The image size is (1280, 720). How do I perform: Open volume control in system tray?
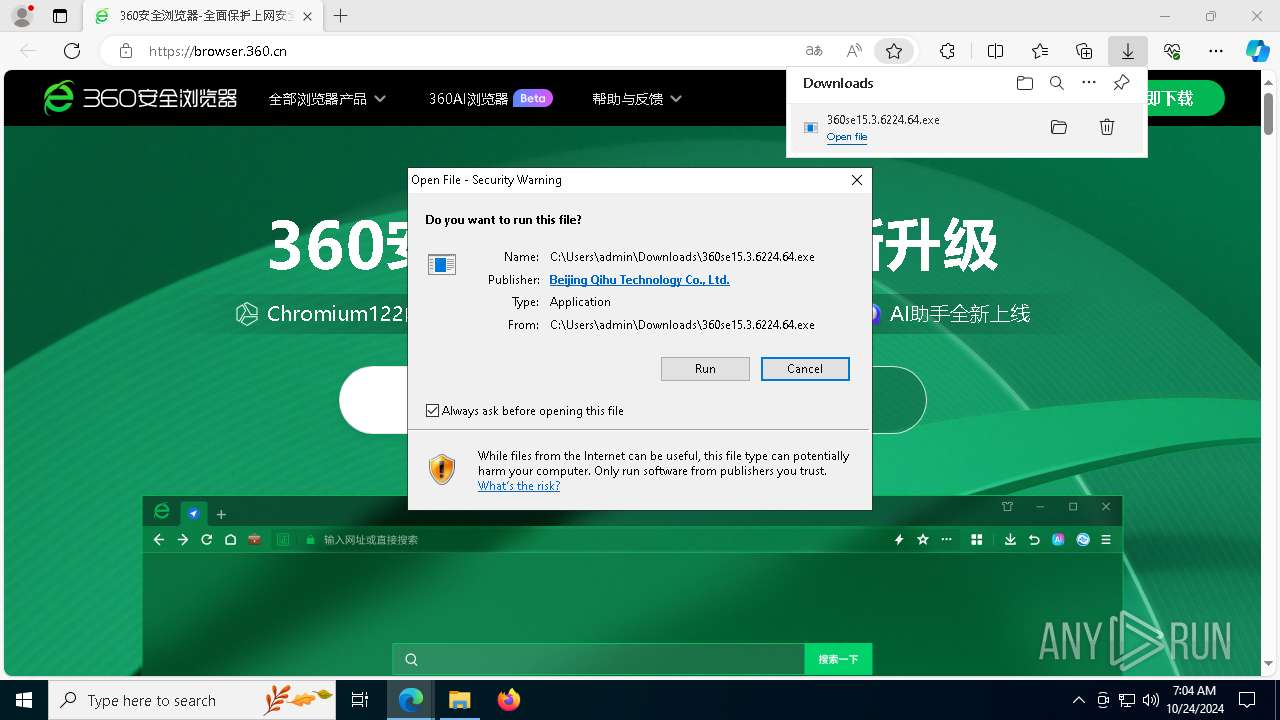(x=1150, y=700)
